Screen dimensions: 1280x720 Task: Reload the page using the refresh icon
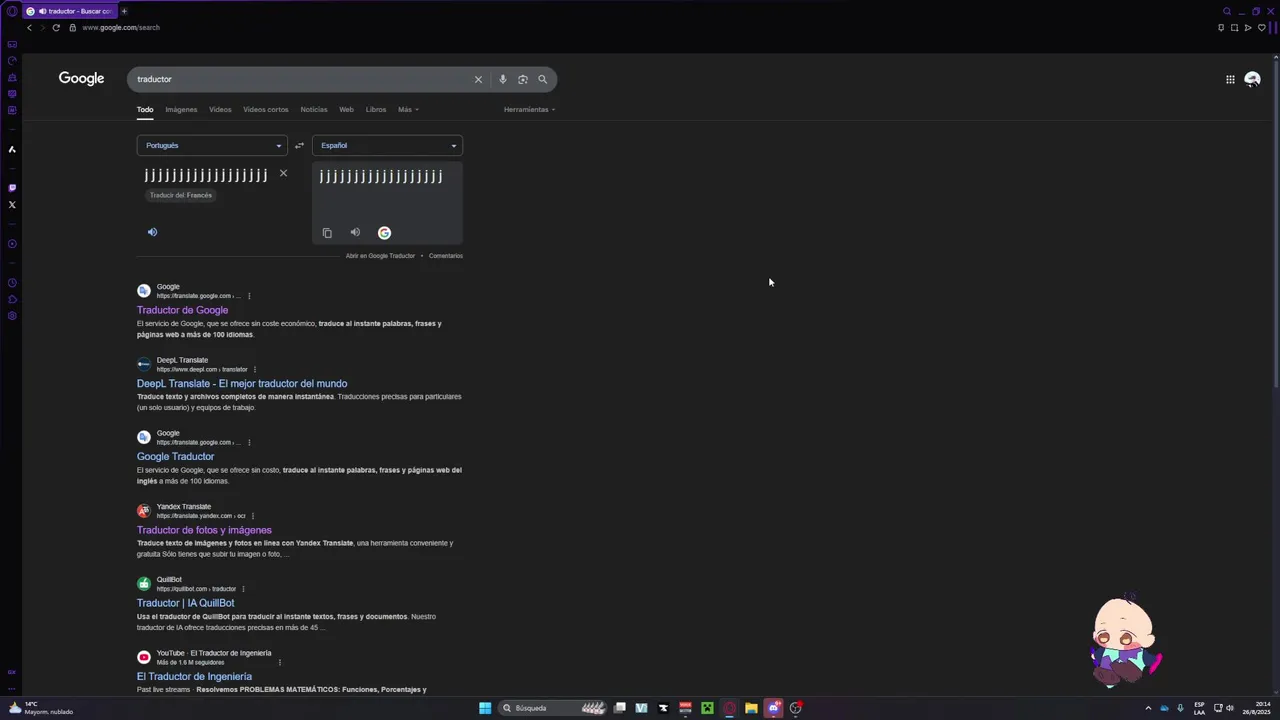[56, 27]
